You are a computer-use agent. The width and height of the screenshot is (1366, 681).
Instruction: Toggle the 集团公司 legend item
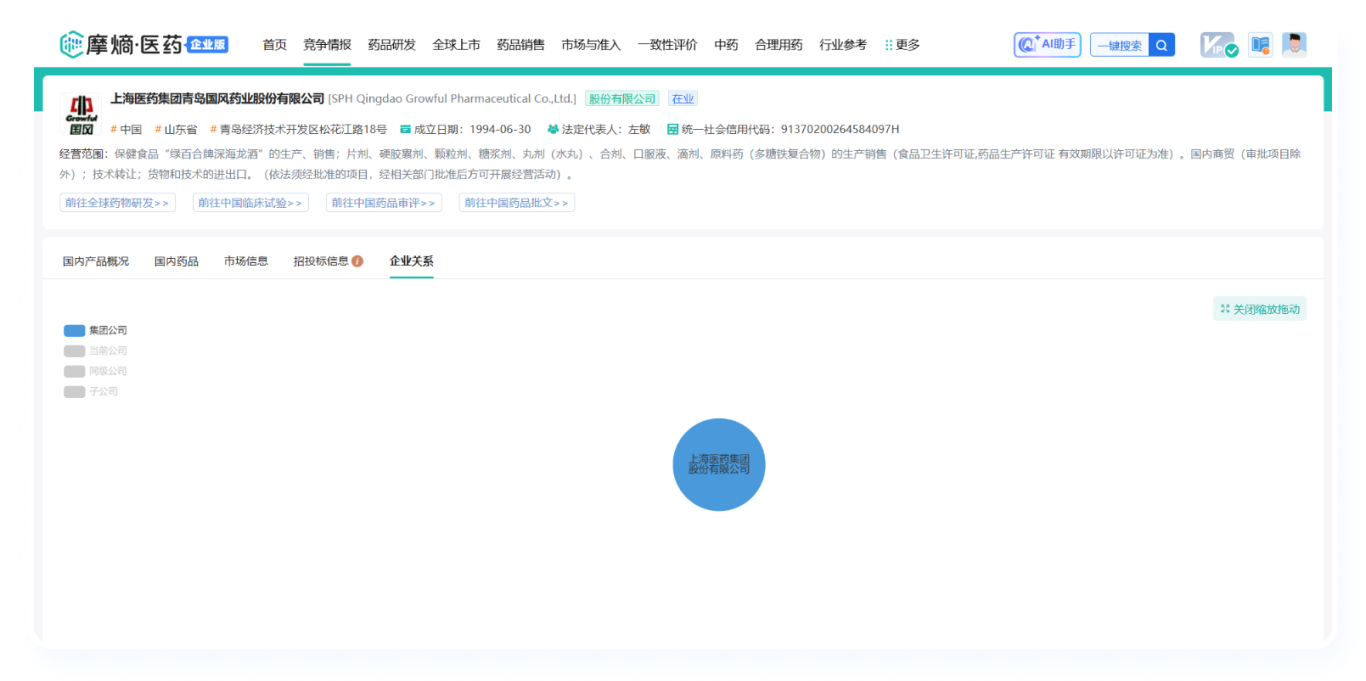point(95,330)
